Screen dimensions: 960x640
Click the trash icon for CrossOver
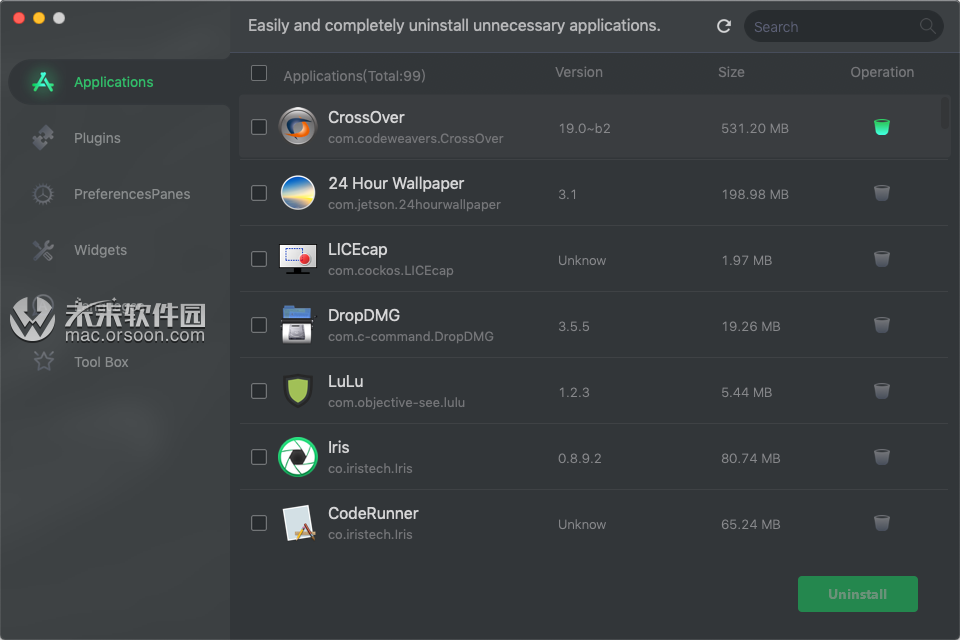pyautogui.click(x=881, y=127)
